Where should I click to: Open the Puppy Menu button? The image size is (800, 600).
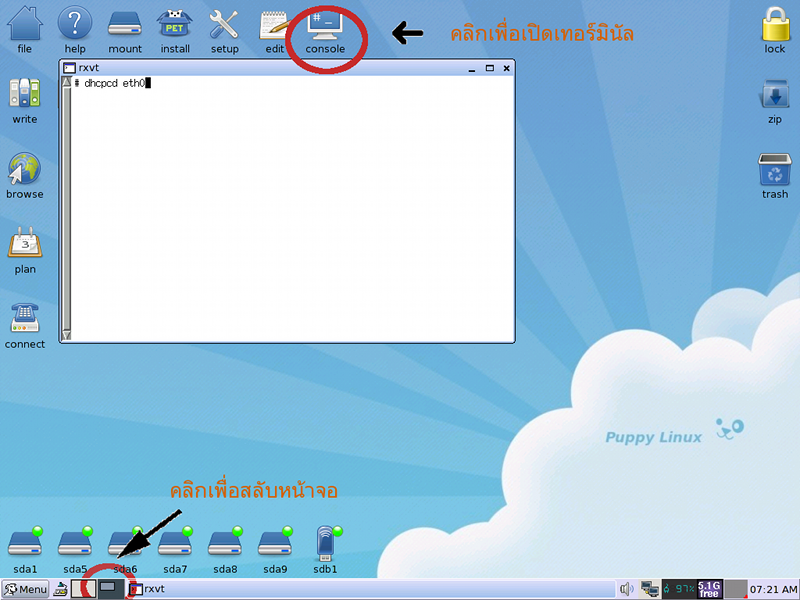pyautogui.click(x=25, y=589)
